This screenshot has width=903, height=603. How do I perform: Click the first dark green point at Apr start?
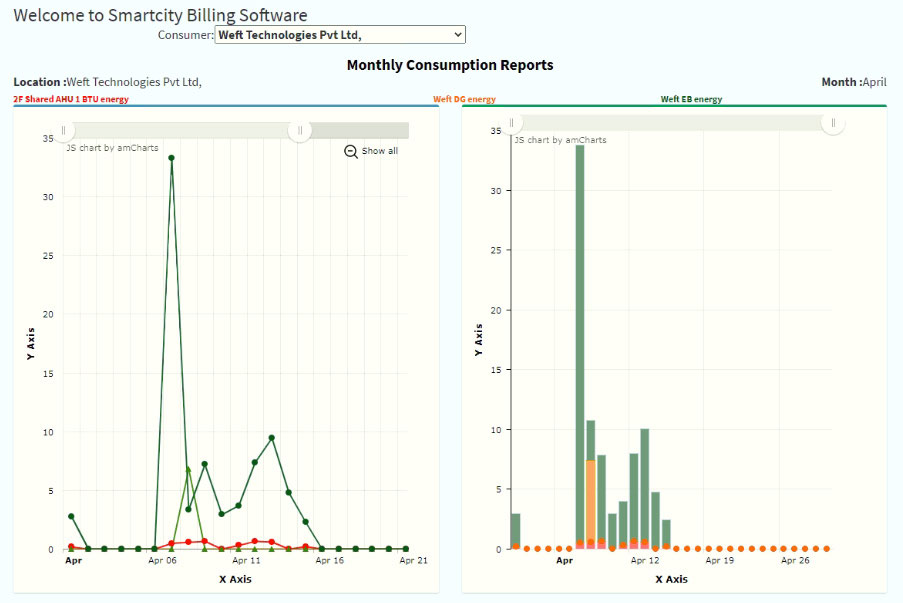71,516
